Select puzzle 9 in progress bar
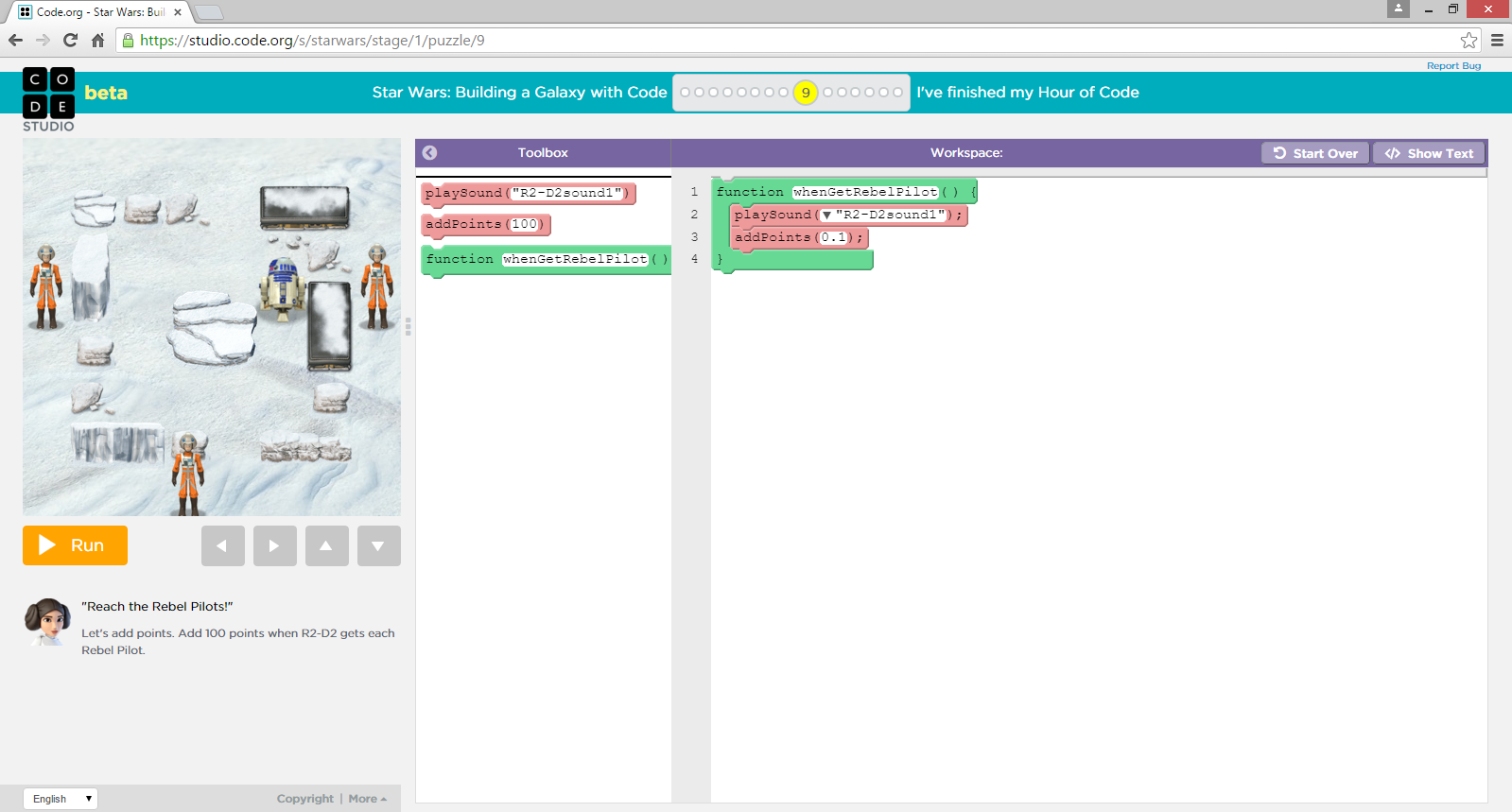The width and height of the screenshot is (1512, 812). (806, 93)
